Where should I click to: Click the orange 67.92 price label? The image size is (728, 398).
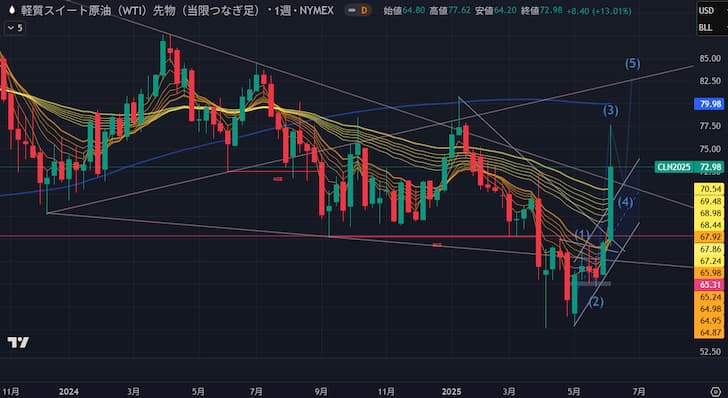(709, 237)
